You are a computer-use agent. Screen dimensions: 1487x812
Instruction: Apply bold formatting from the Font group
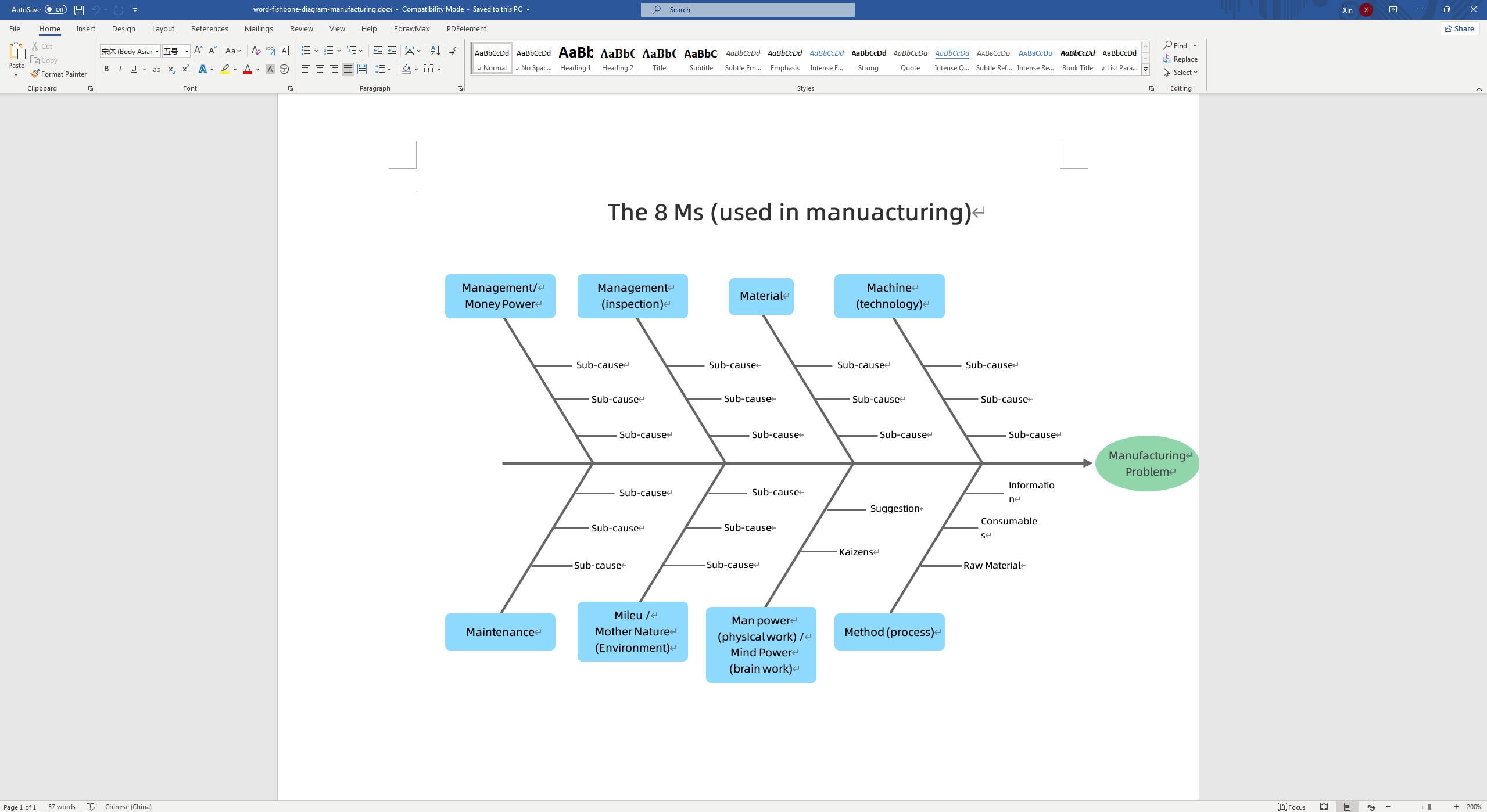click(x=106, y=69)
